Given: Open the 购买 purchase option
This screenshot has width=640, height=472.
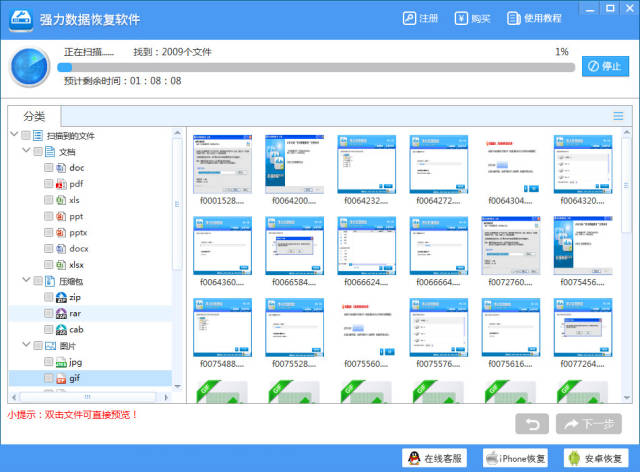Looking at the screenshot, I should (472, 18).
